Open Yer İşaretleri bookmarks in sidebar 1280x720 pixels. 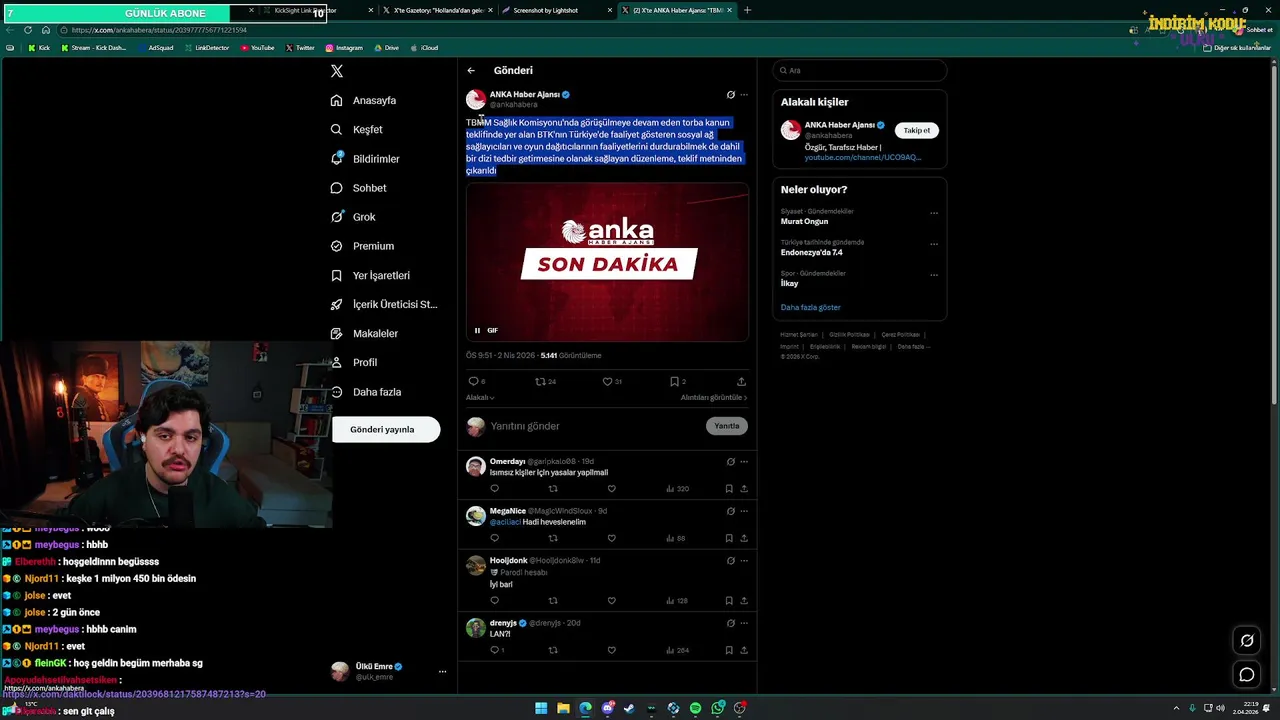coord(370,275)
